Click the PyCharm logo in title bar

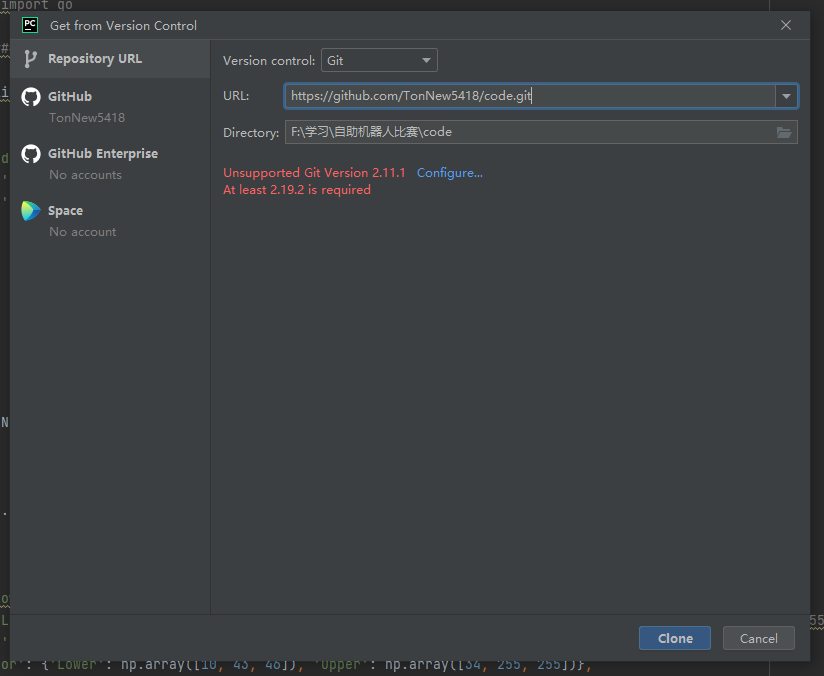coord(30,25)
